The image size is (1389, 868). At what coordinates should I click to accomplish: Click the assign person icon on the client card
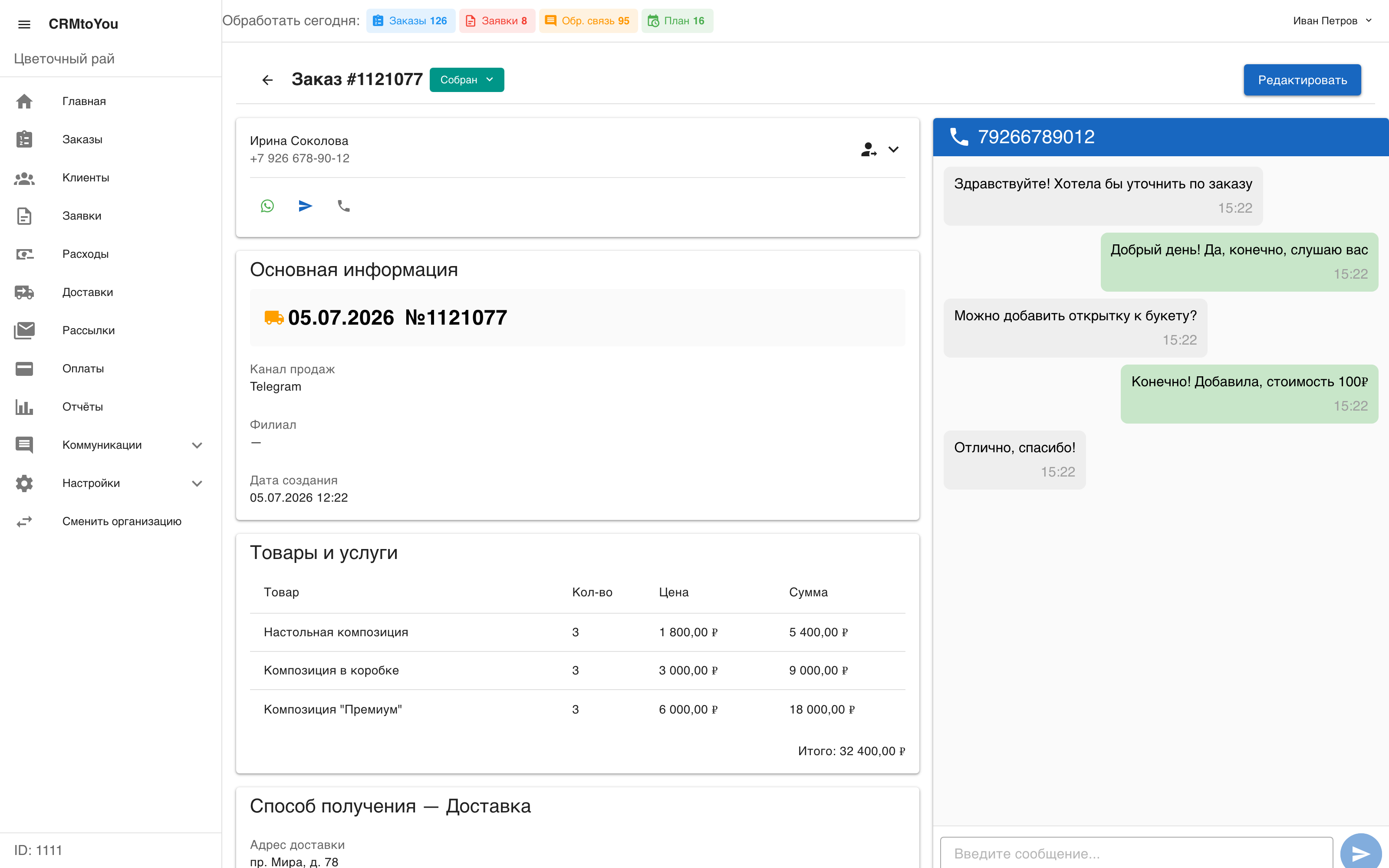click(869, 150)
